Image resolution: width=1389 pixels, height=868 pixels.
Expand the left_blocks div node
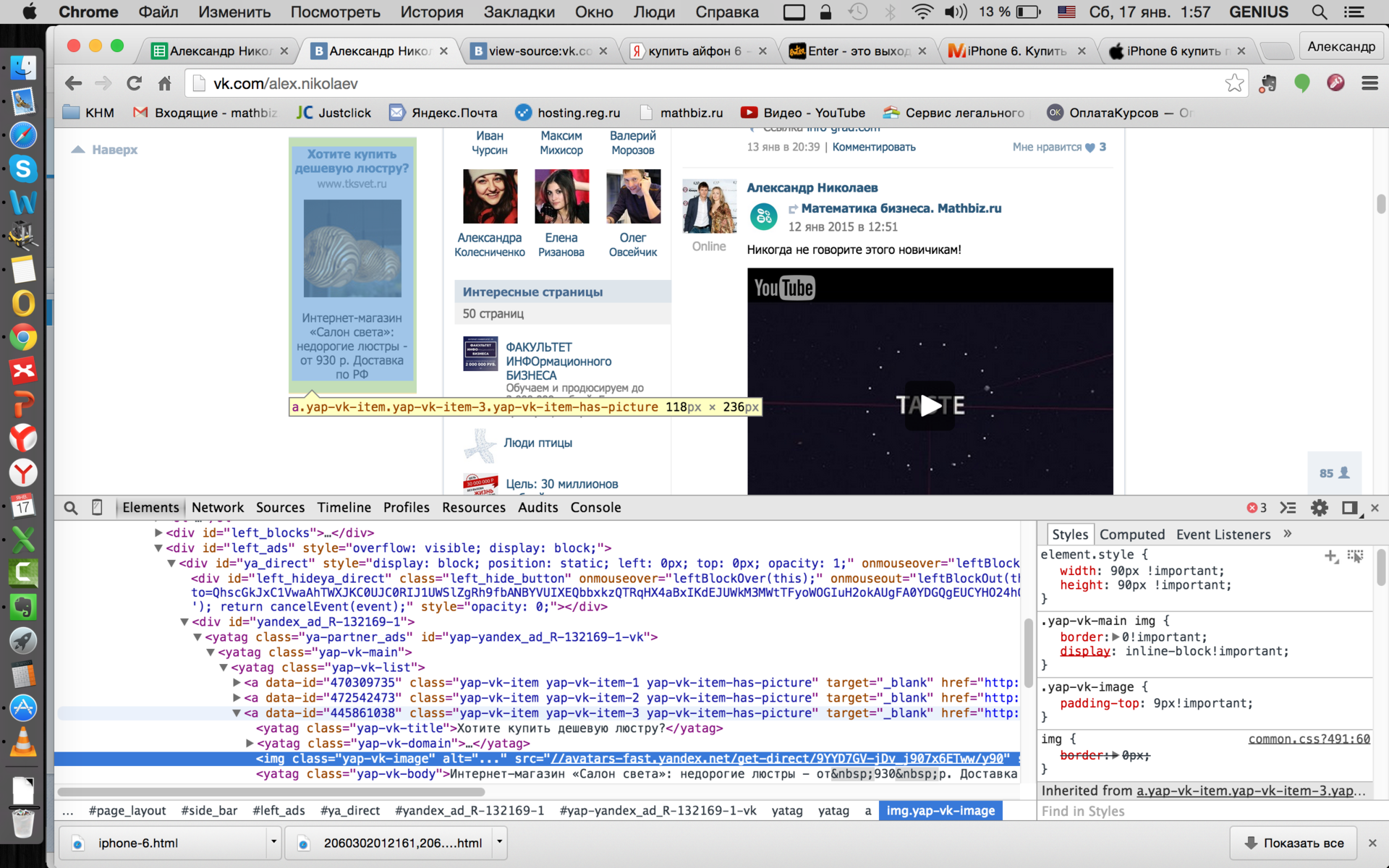[x=158, y=533]
